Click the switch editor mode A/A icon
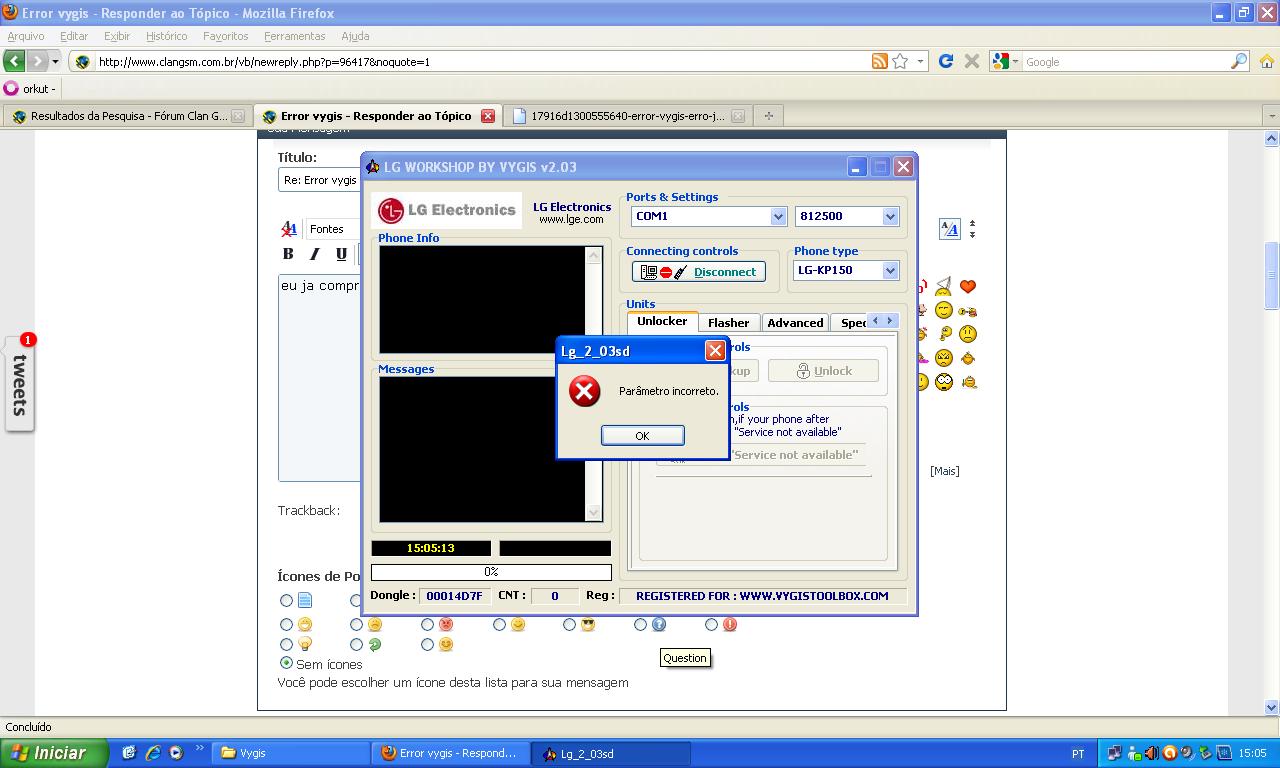The height and width of the screenshot is (768, 1280). click(949, 229)
